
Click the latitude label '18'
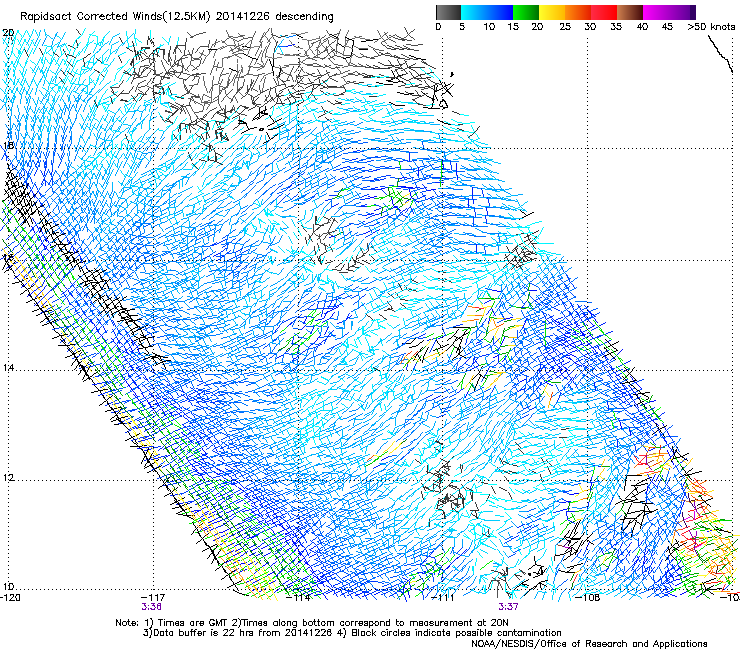[8, 146]
